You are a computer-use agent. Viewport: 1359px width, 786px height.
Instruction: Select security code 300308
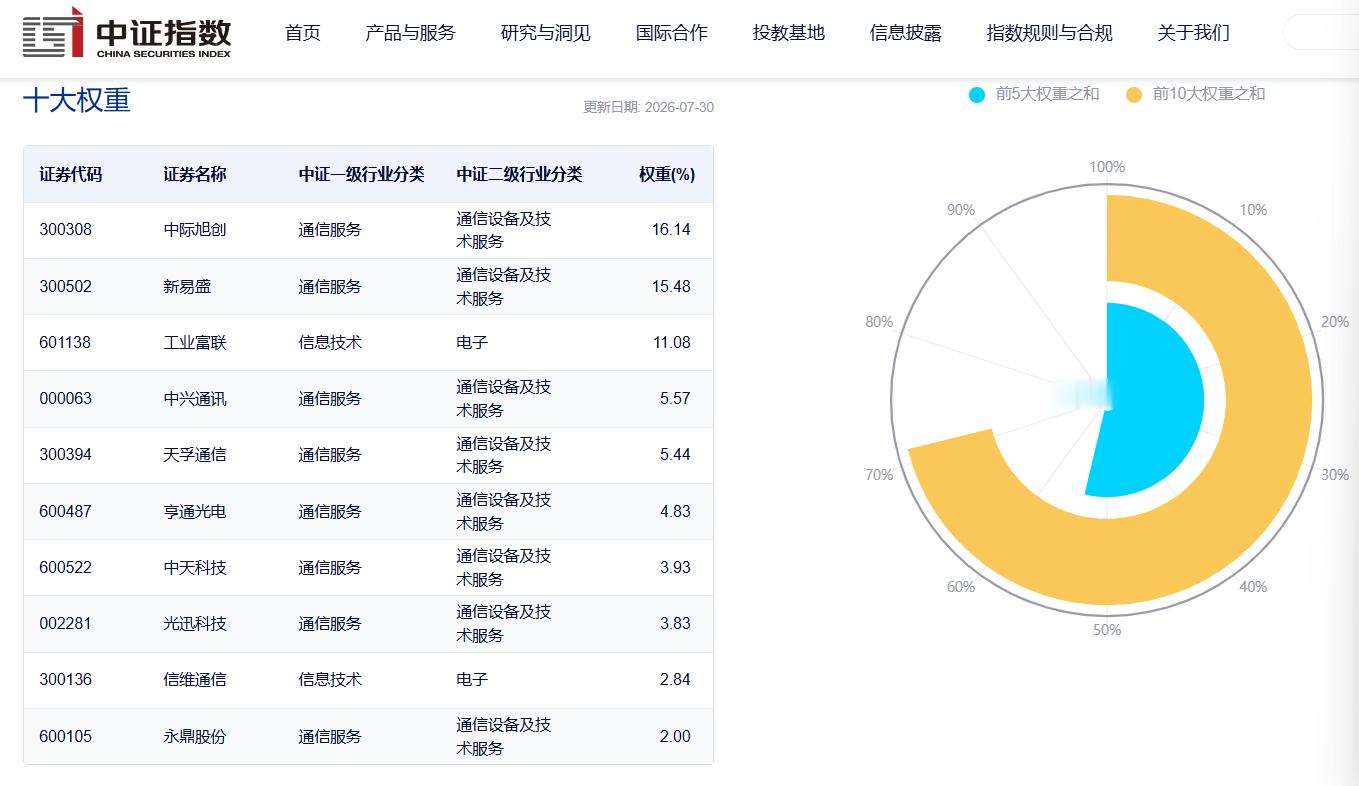click(66, 230)
